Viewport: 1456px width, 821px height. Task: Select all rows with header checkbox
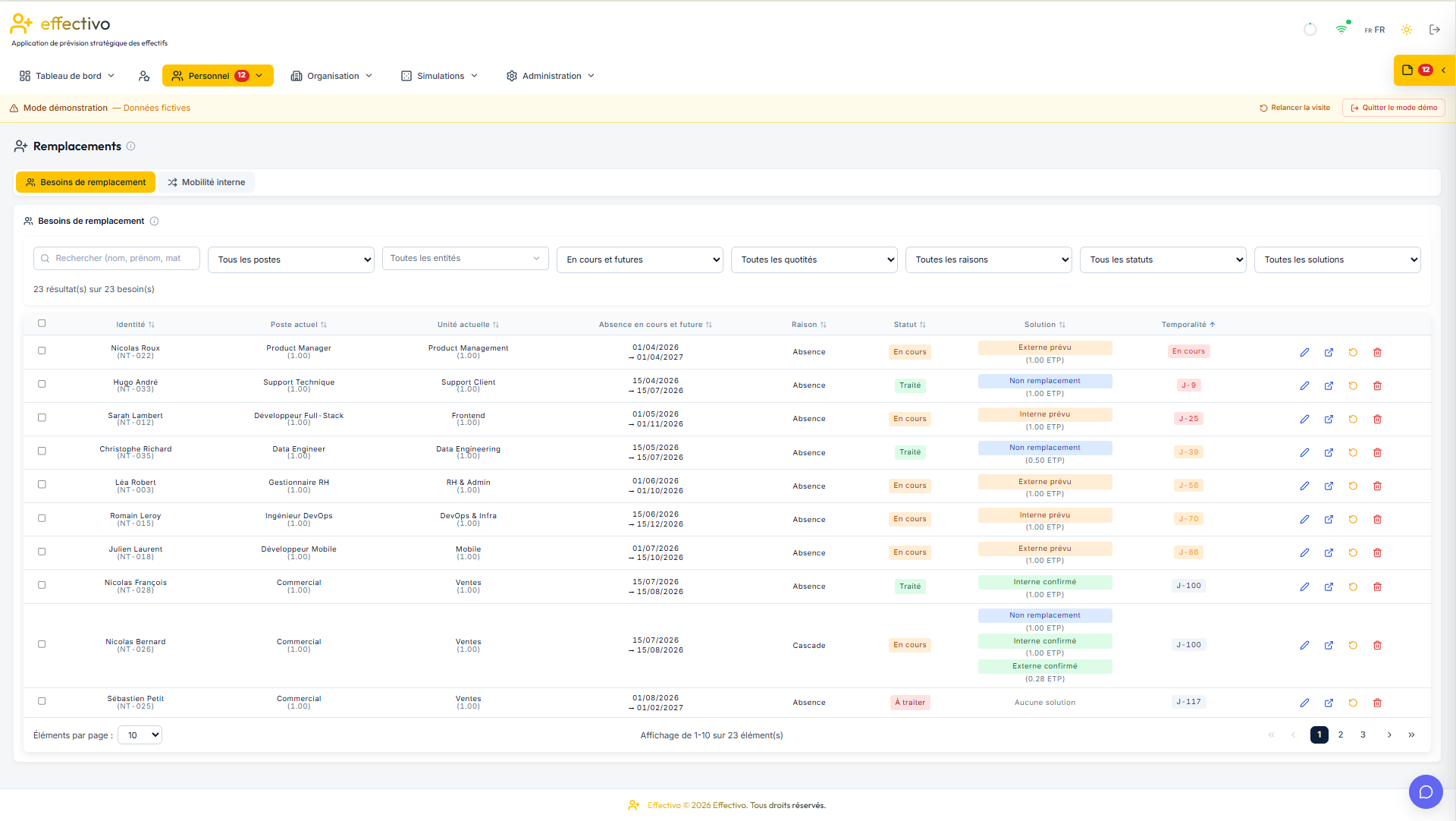pos(42,323)
